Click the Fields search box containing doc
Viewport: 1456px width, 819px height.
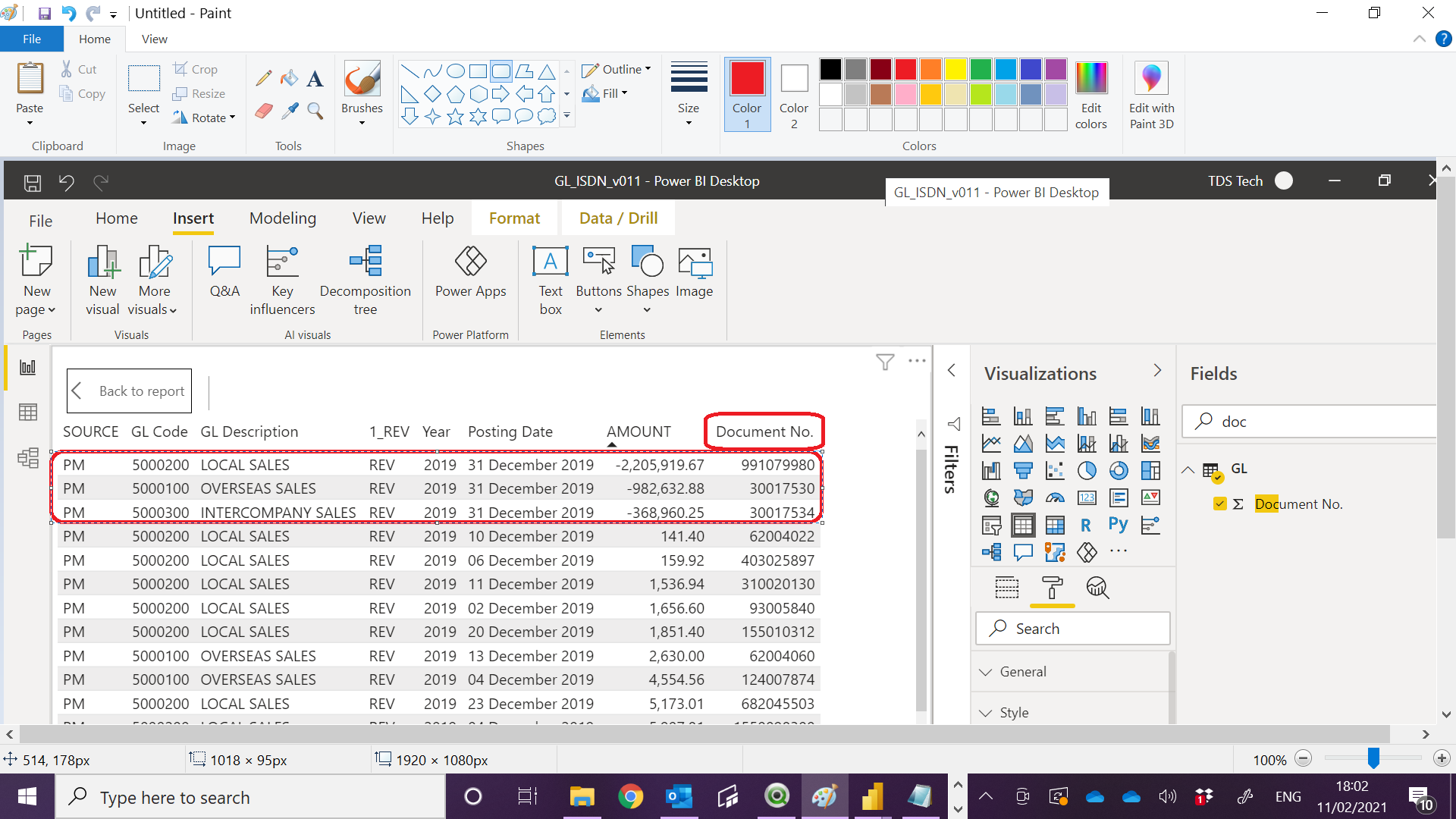[1308, 422]
